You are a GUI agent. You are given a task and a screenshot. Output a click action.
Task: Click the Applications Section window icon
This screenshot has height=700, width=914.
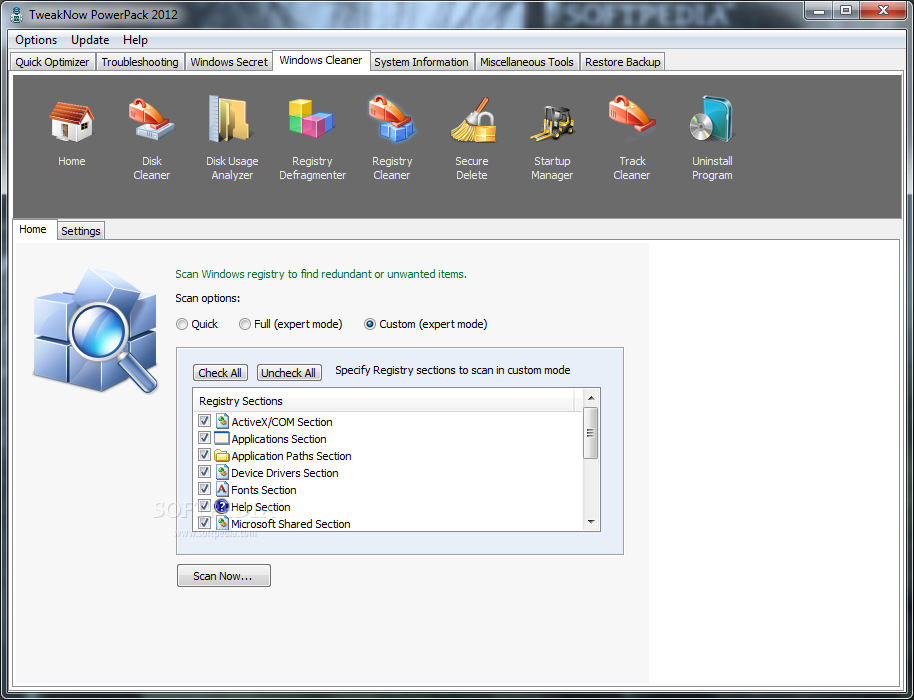222,438
